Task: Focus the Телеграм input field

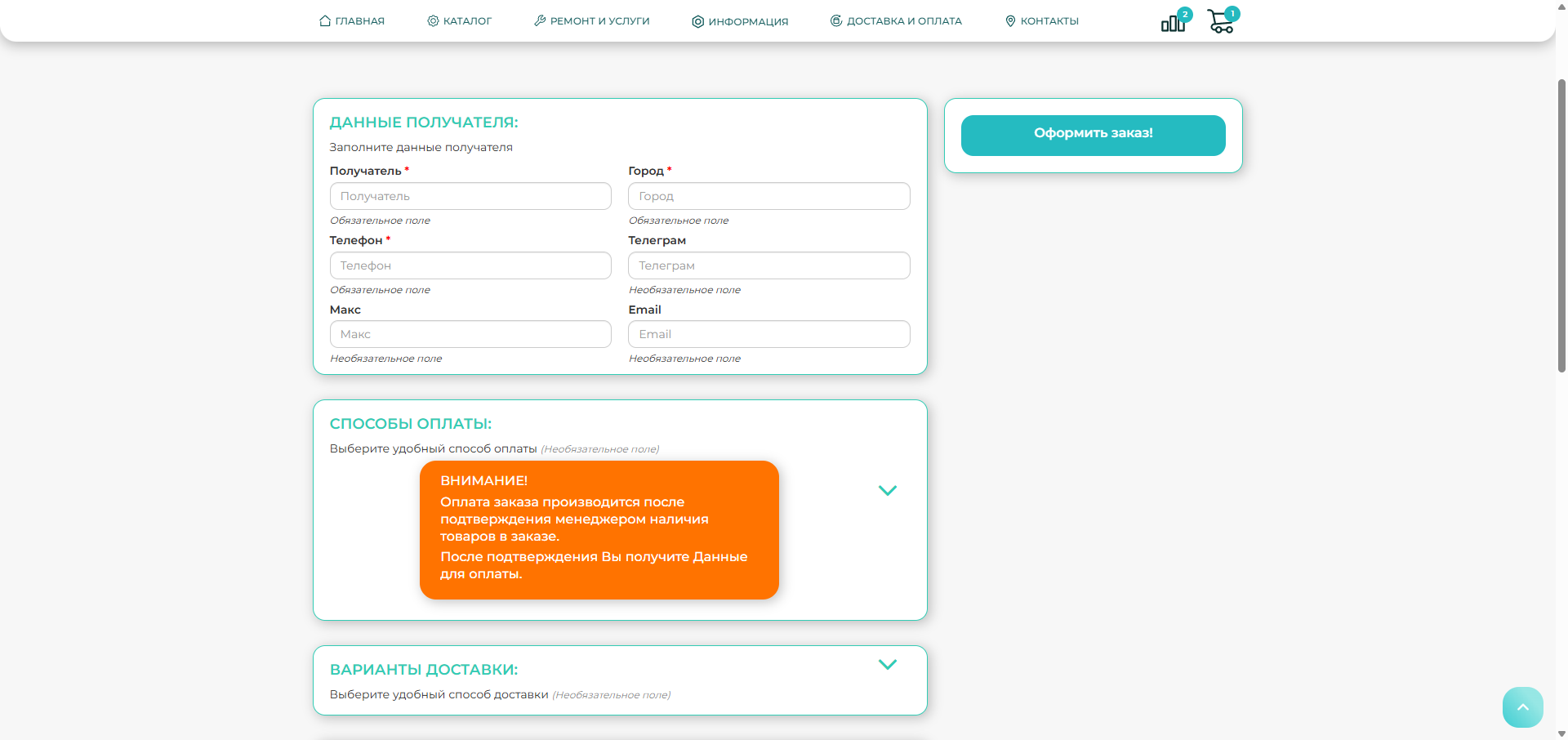Action: (x=769, y=265)
